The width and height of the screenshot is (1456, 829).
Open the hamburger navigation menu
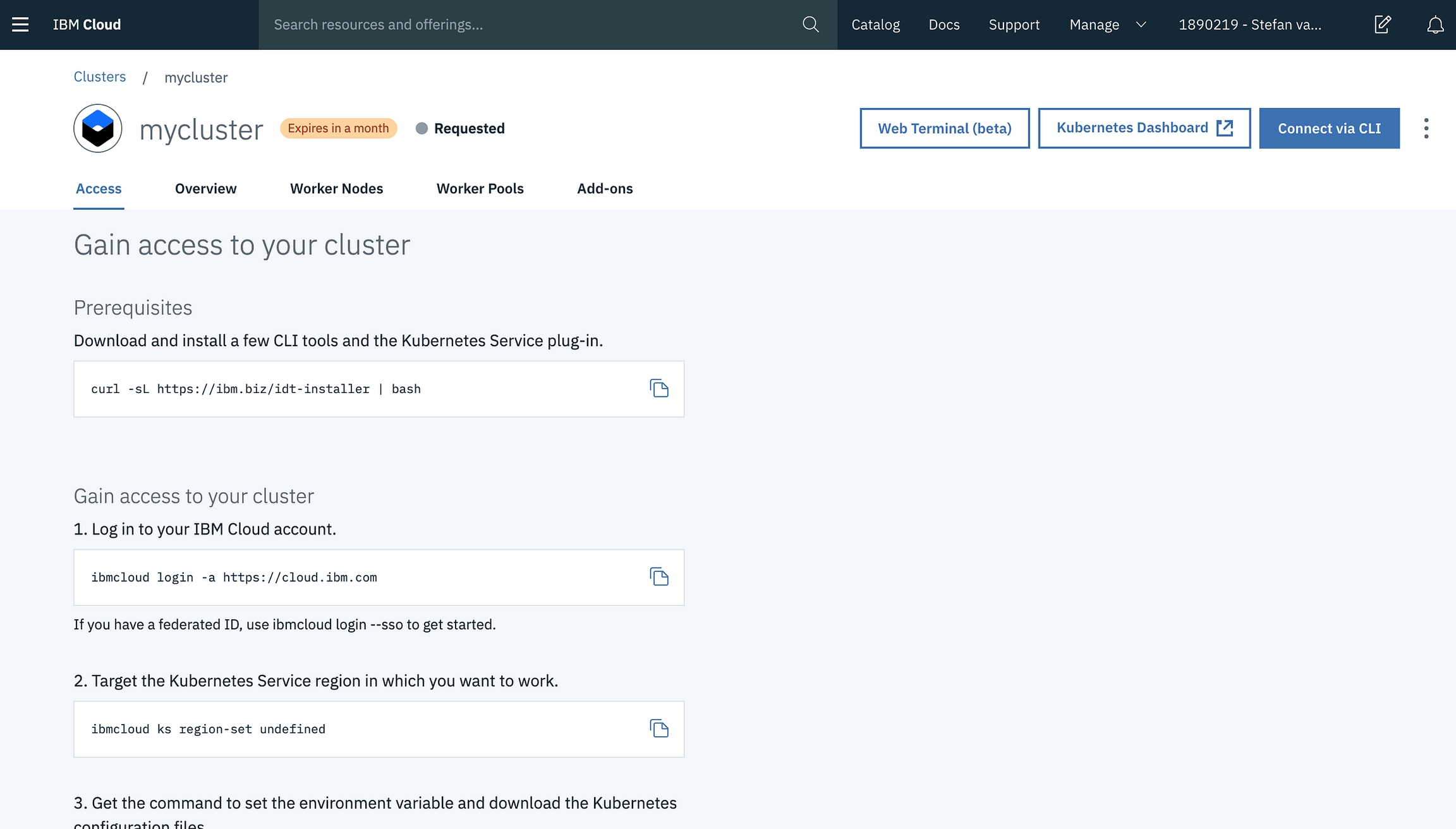pos(20,25)
